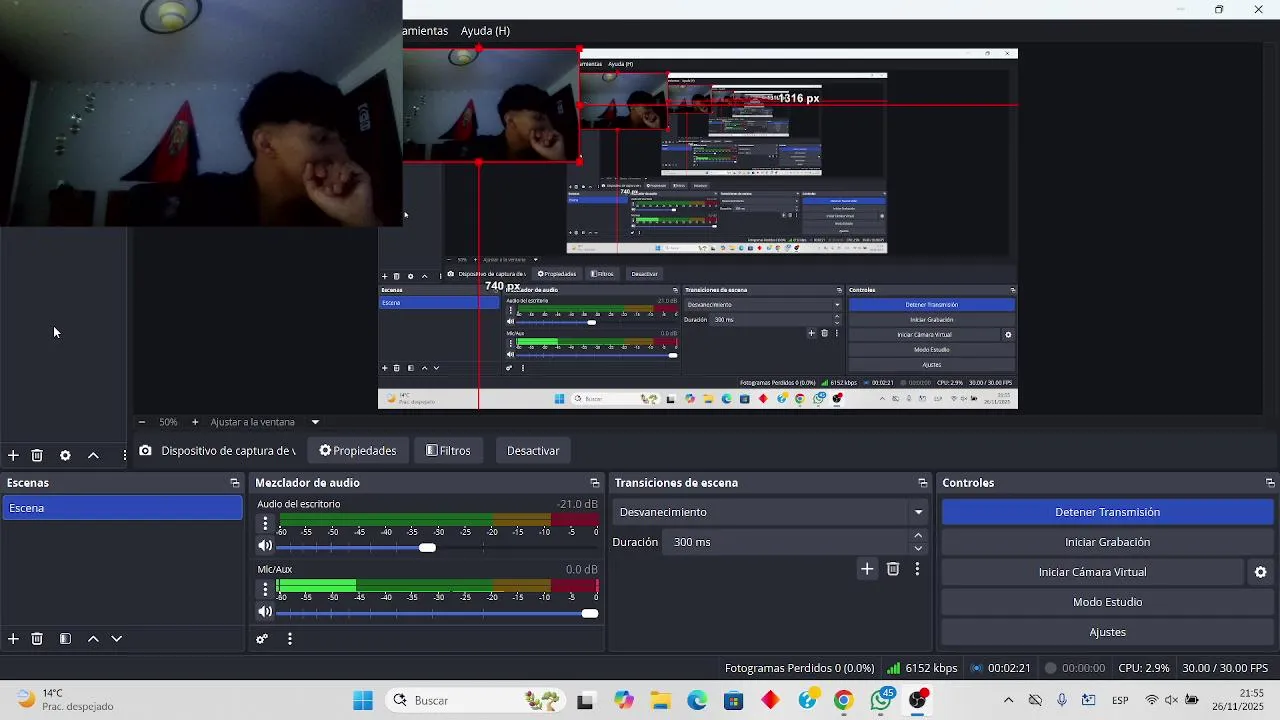Mute Audio del escritorio speaker icon
This screenshot has height=720, width=1280.
265,546
